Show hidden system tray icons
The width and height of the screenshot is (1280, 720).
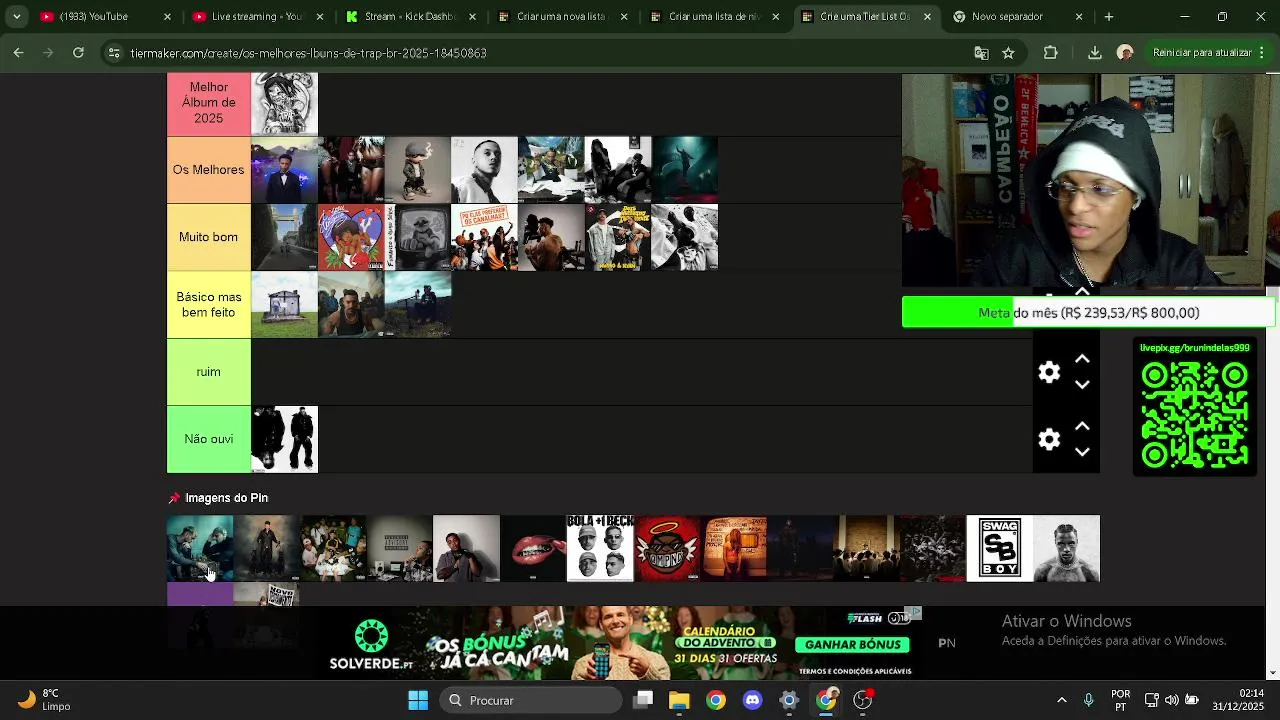coord(1061,700)
